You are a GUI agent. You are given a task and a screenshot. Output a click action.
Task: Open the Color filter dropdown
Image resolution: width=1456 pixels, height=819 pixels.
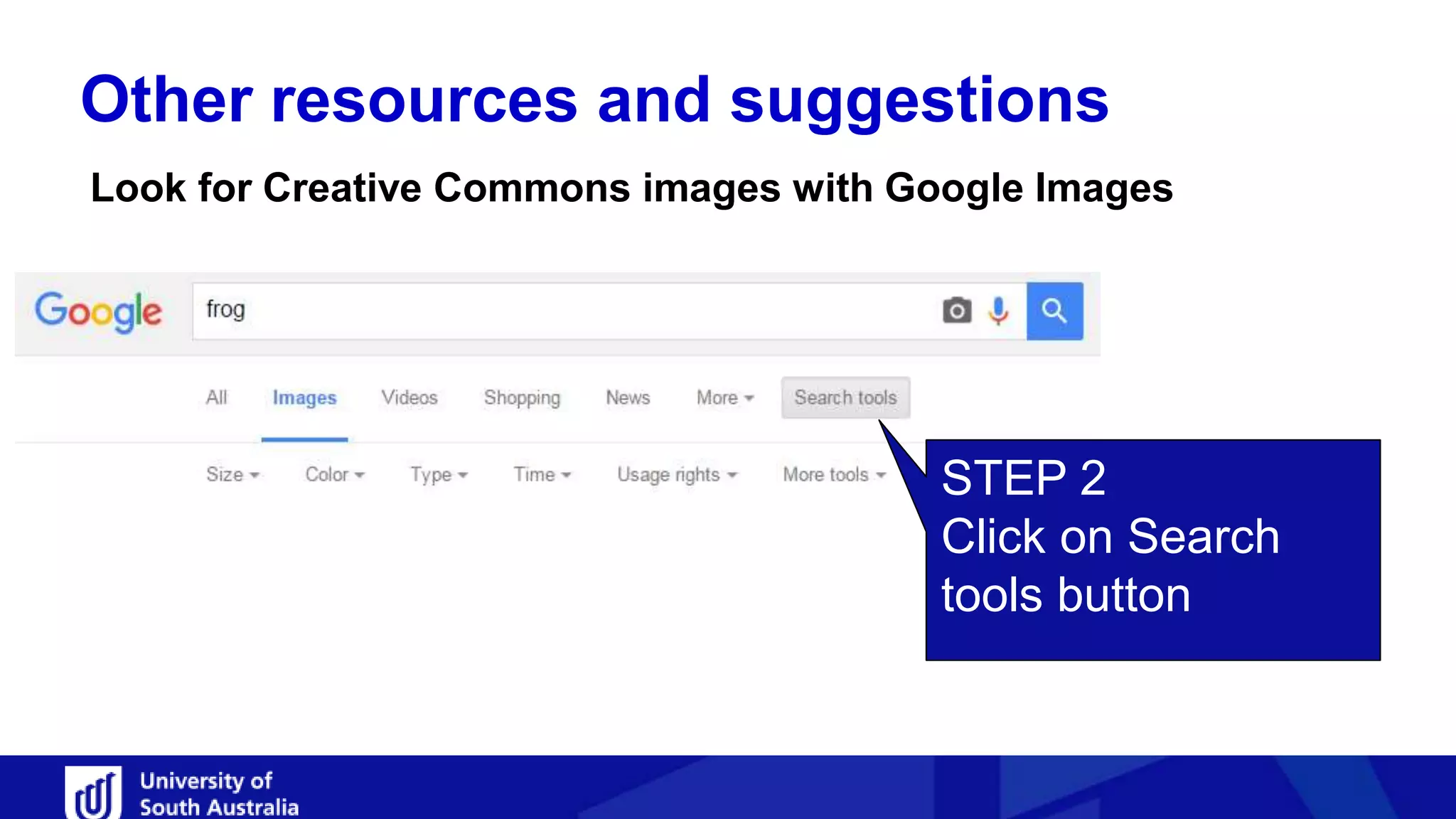coord(335,474)
